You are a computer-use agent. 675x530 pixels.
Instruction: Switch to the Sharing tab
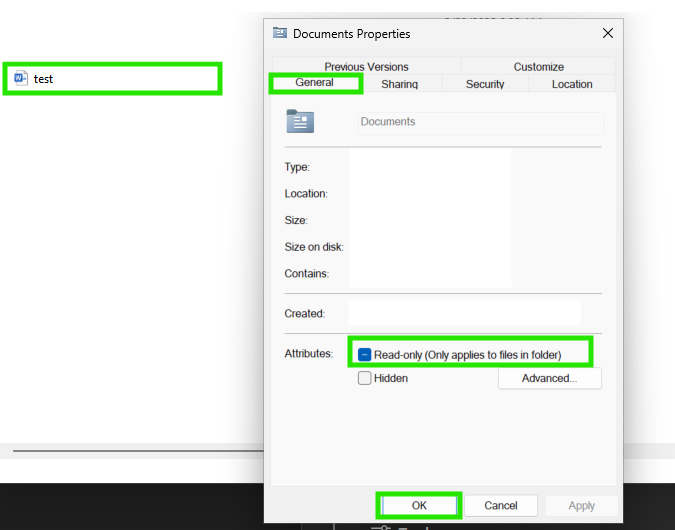coord(399,84)
